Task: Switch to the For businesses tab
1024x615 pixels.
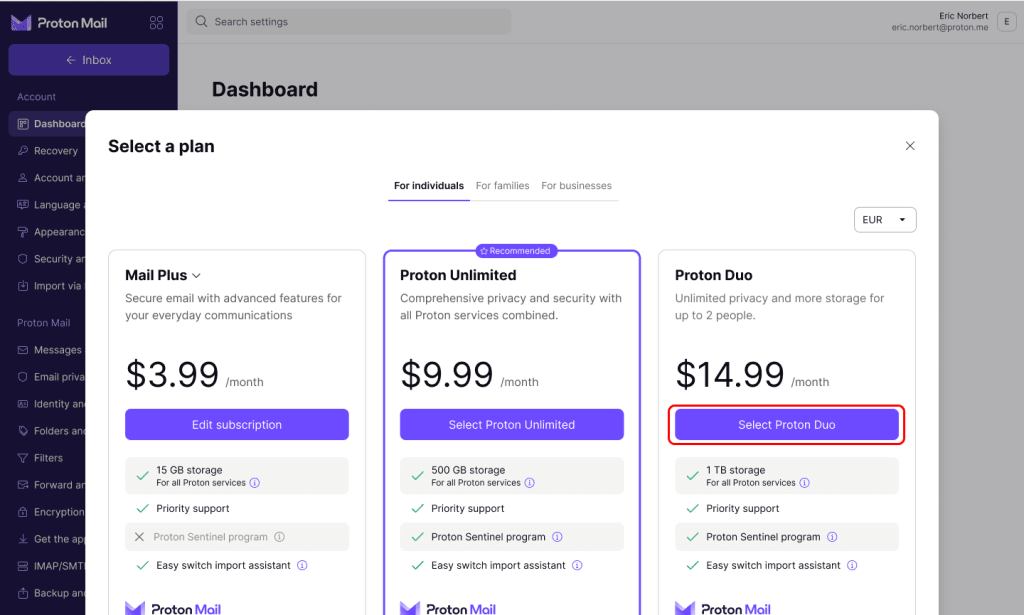Action: pos(576,186)
